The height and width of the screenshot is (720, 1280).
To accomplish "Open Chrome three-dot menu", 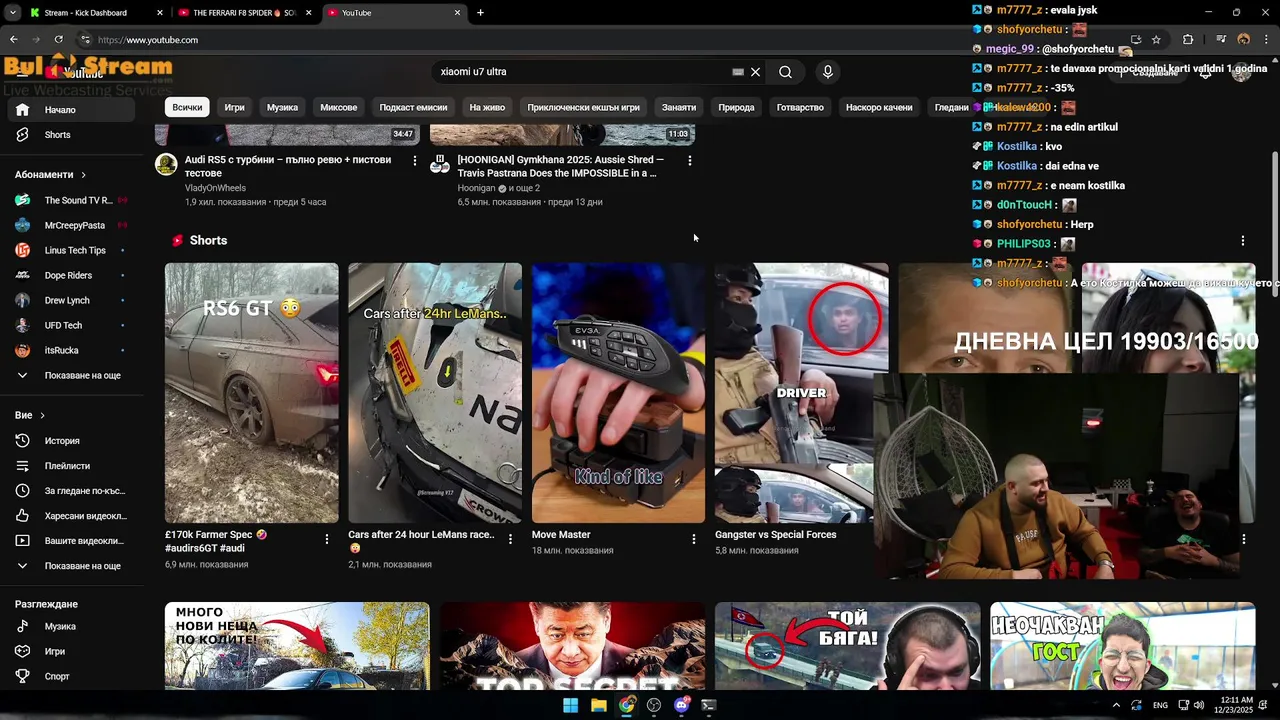I will [1266, 40].
